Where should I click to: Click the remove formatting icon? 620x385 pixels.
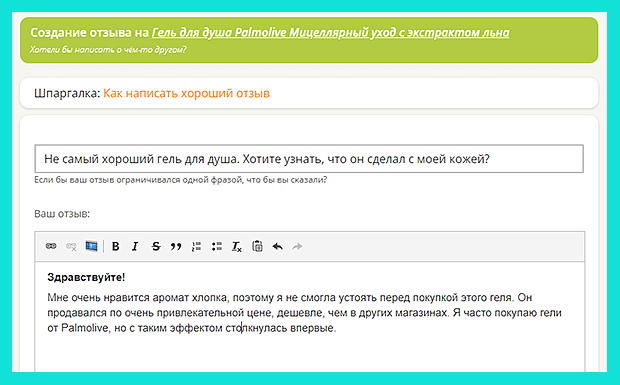236,247
